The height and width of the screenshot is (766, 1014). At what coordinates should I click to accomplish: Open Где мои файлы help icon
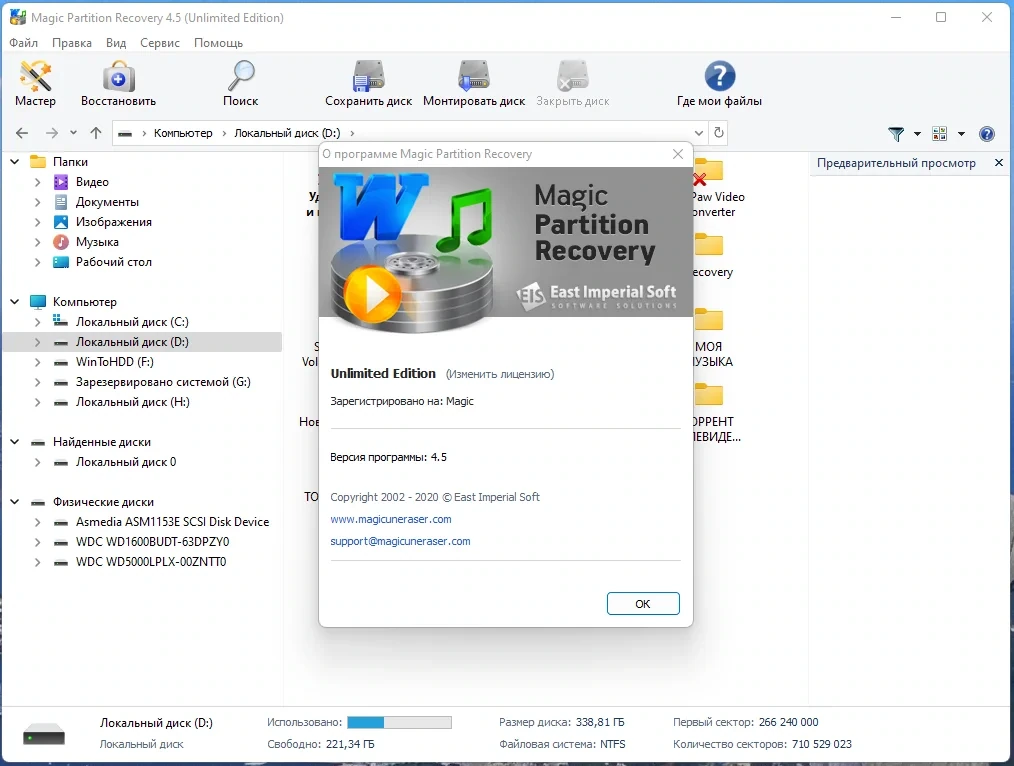coord(719,84)
